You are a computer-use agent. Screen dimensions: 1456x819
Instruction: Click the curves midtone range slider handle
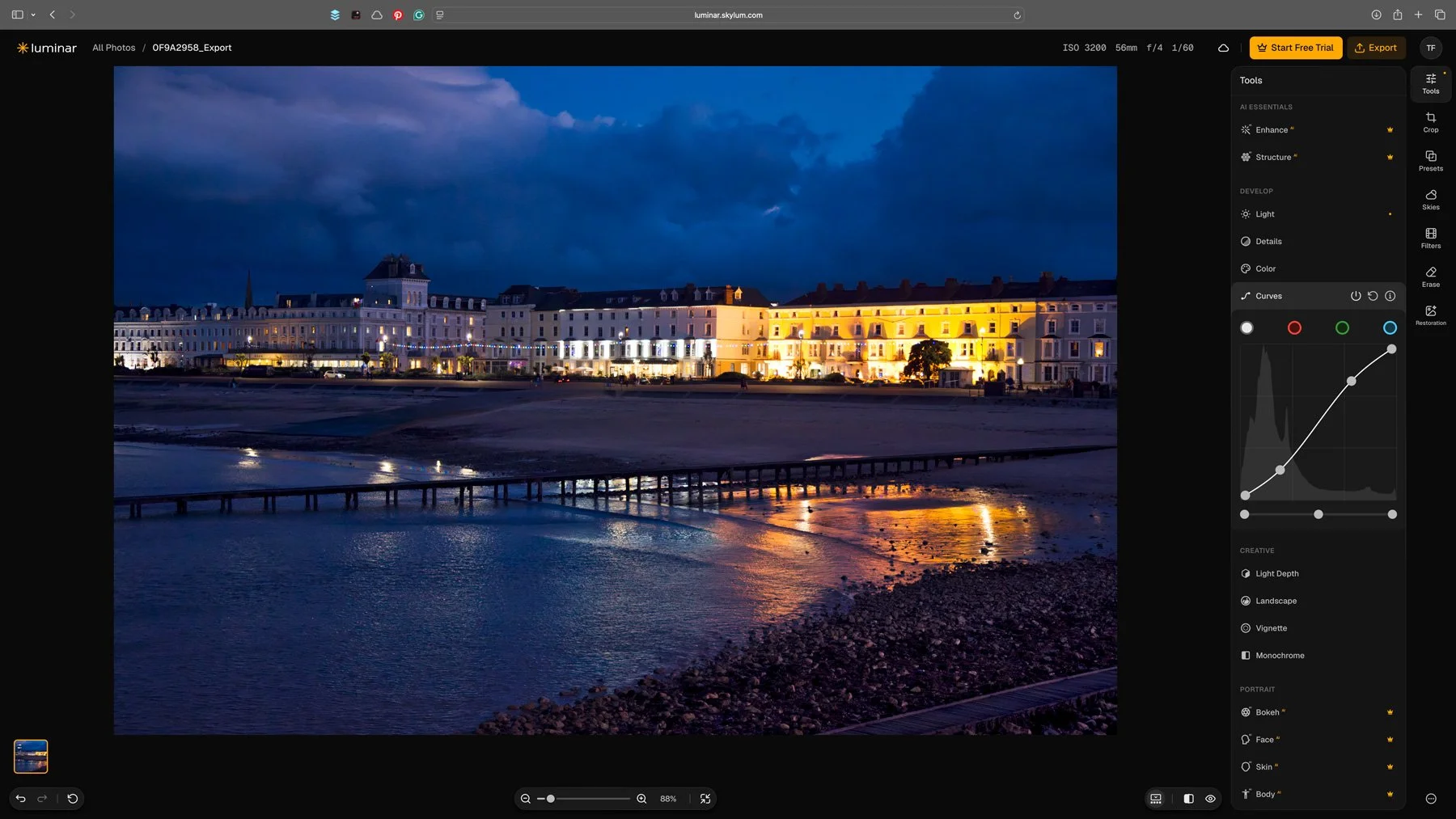[1318, 514]
